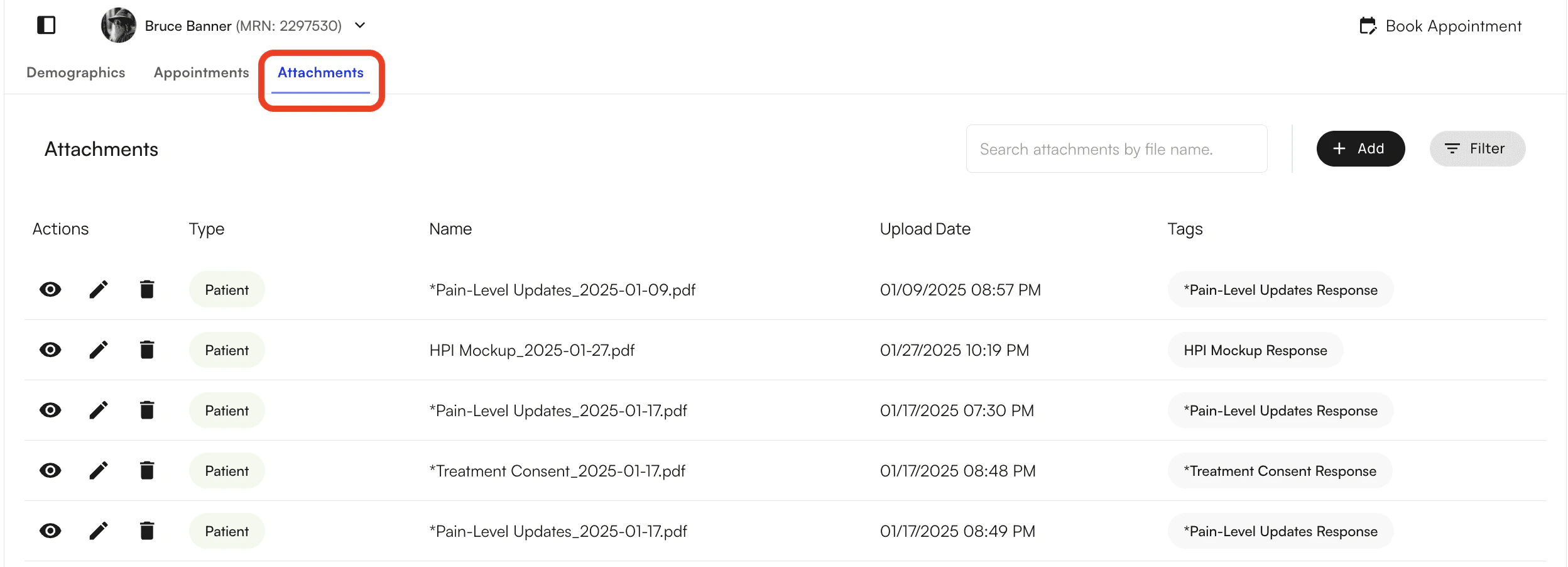Edit the 07:30 PM Pain-Level Updates attachment
This screenshot has width=1568, height=567.
(99, 410)
